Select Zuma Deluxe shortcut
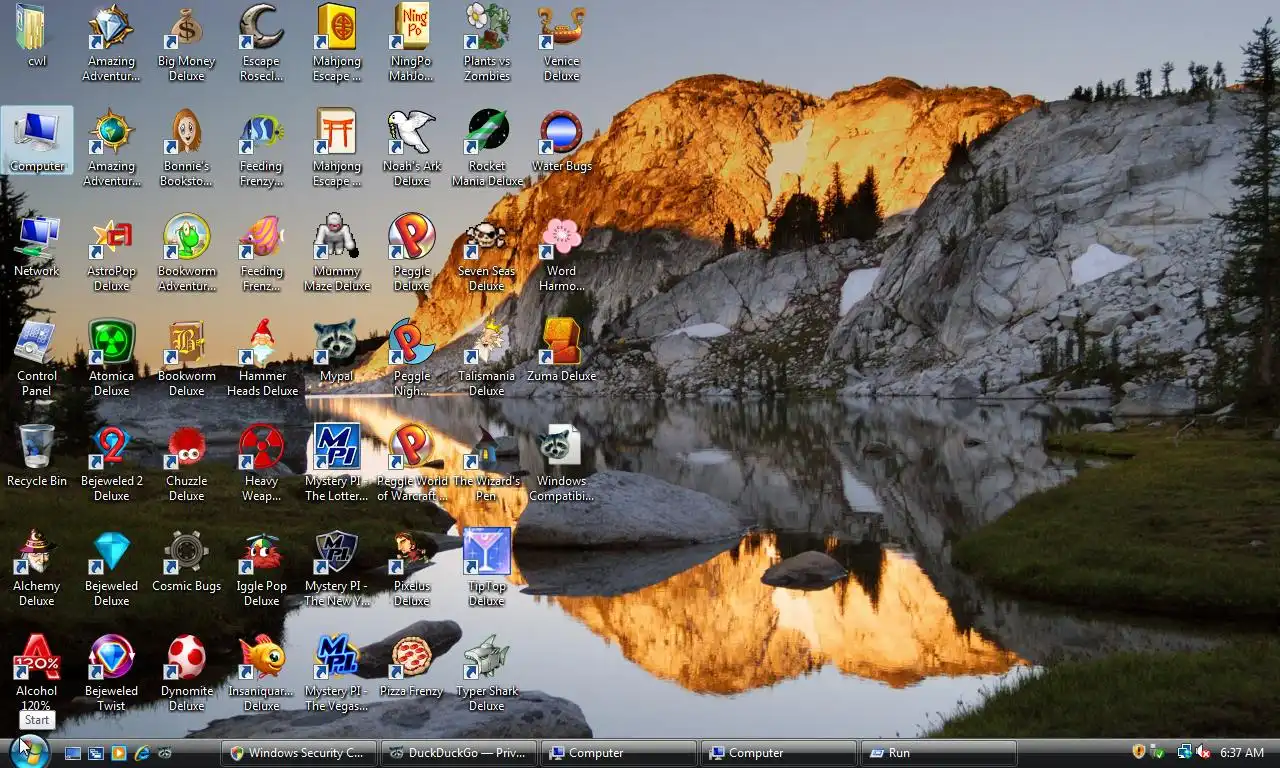The image size is (1280, 768). click(x=562, y=351)
